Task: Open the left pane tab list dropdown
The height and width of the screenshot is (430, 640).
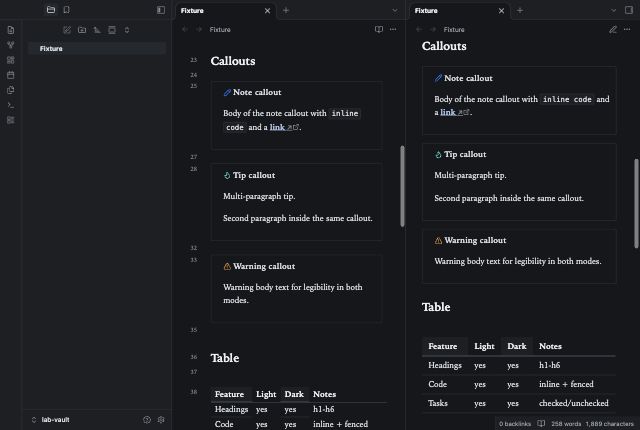Action: (395, 11)
